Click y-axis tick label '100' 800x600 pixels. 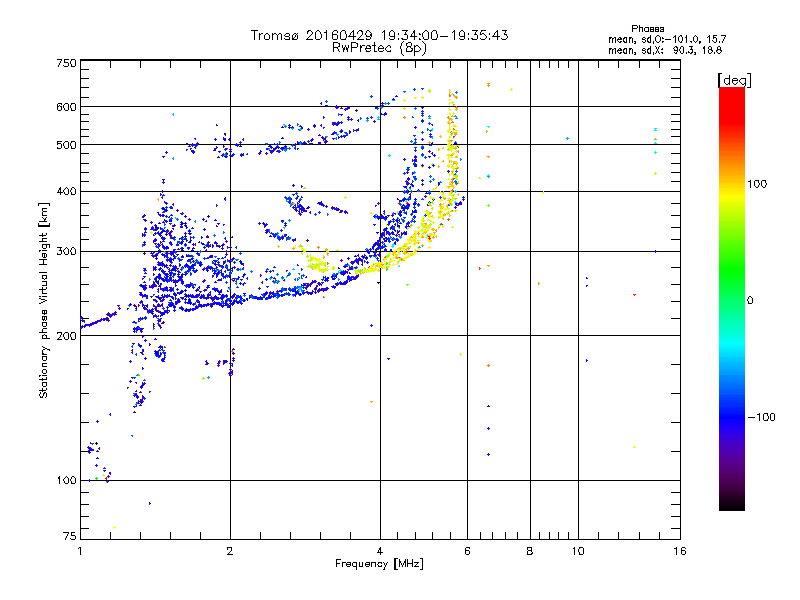click(67, 480)
